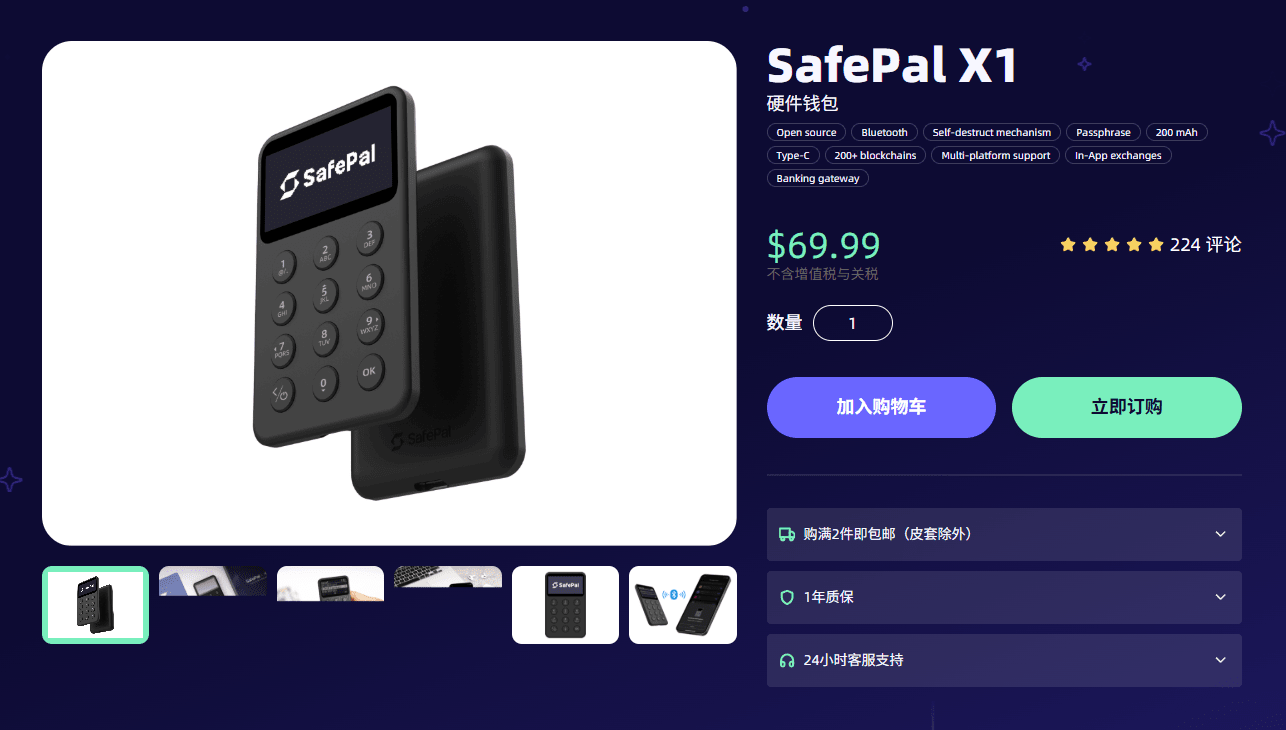Click the quantity input field
This screenshot has width=1286, height=730.
[853, 323]
